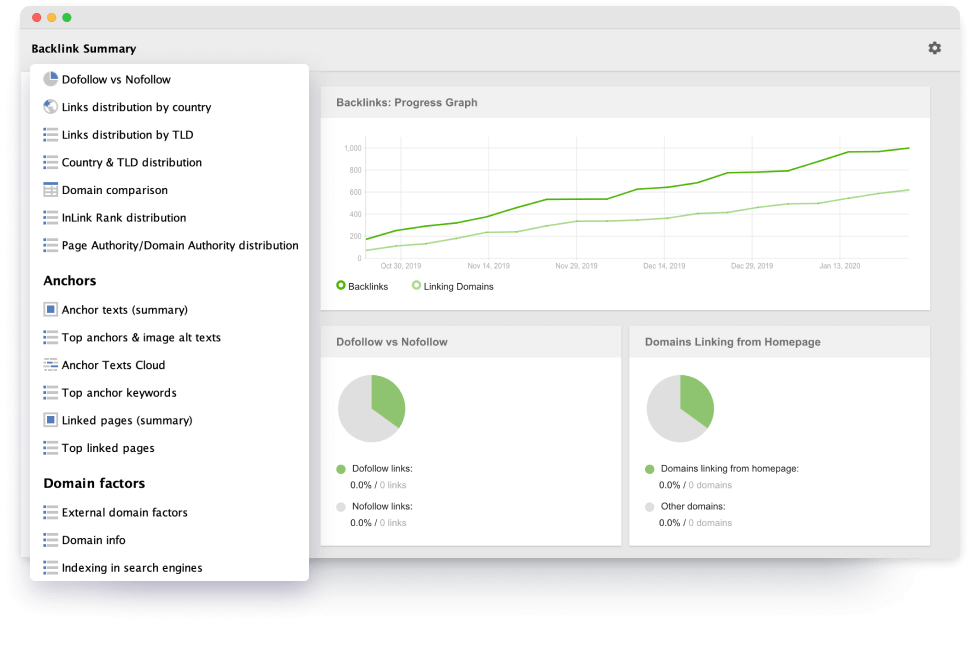Screen dimensions: 970x653
Task: Click the Domains linking from homepage green dot
Action: 650,469
